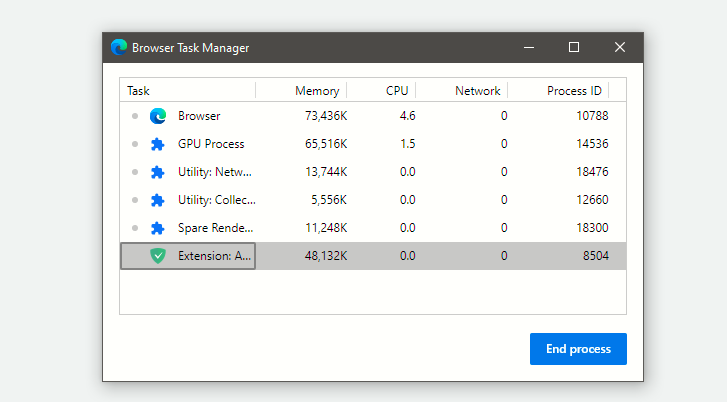Select the Spare Renderer puzzle icon
Screen dimensions: 727x402
[x=158, y=228]
